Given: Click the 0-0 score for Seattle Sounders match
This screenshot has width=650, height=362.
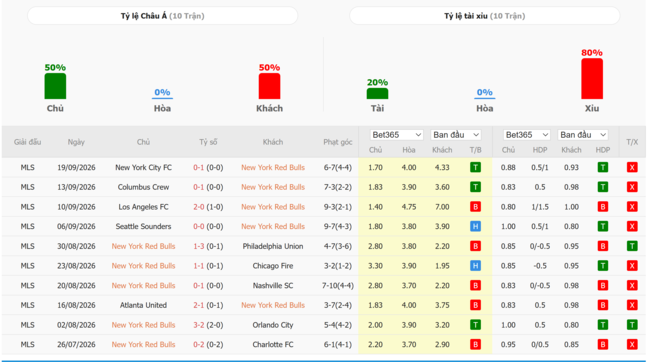Looking at the screenshot, I should click(x=199, y=226).
